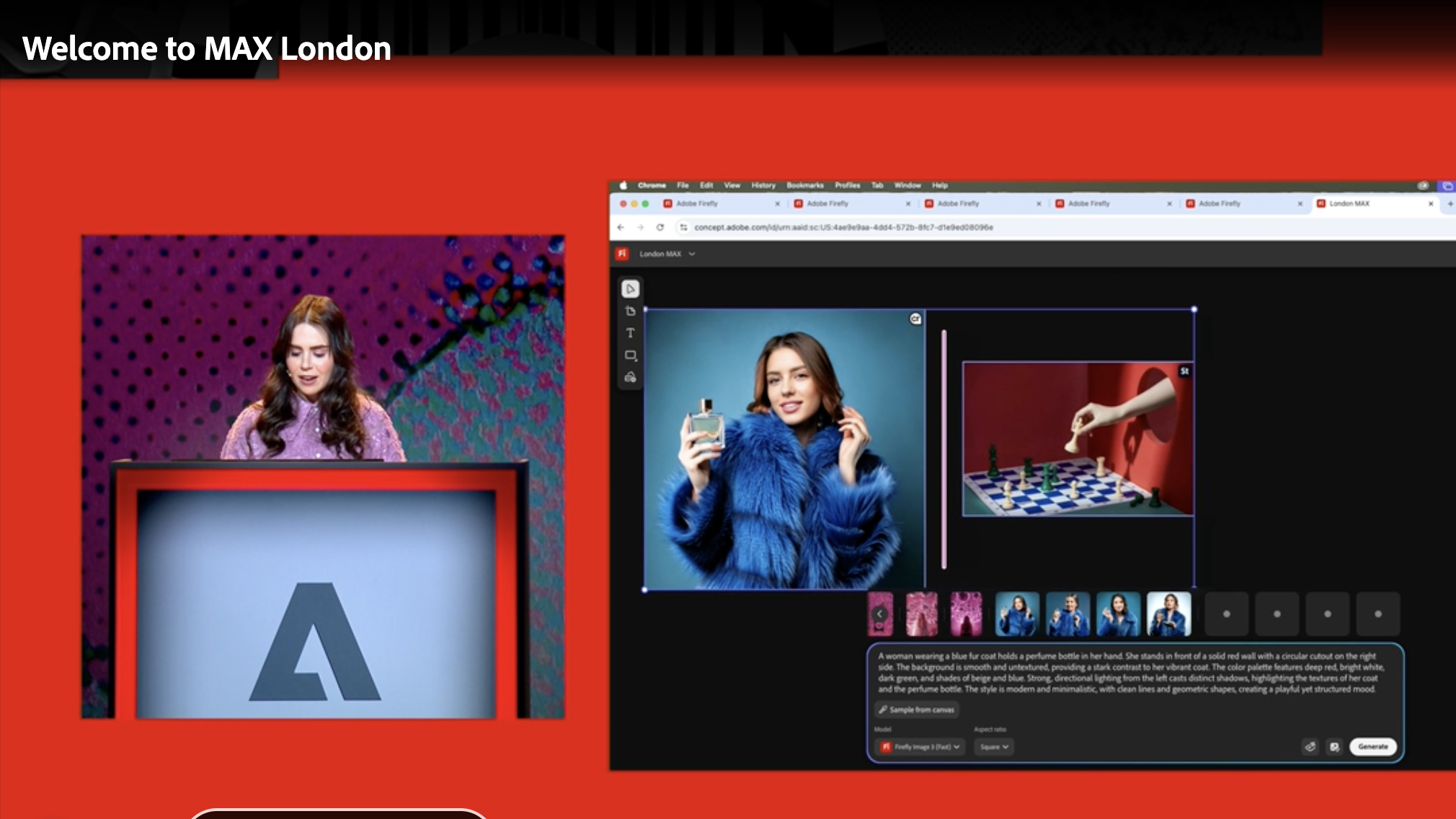Click the "Aspect ratio" label text

[990, 730]
